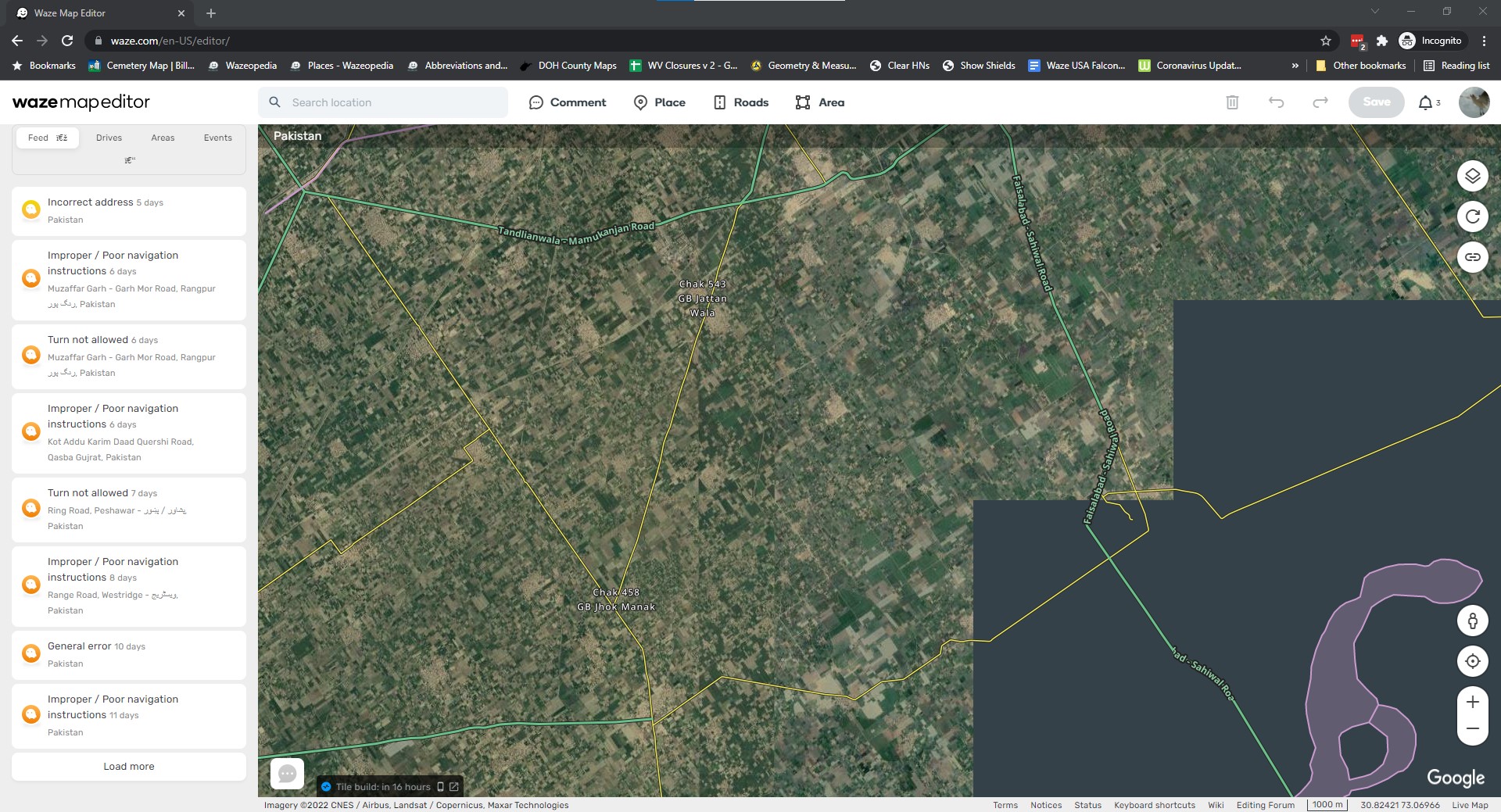The width and height of the screenshot is (1501, 812).
Task: Expand the hidden bookmarks chevron
Action: click(1295, 66)
